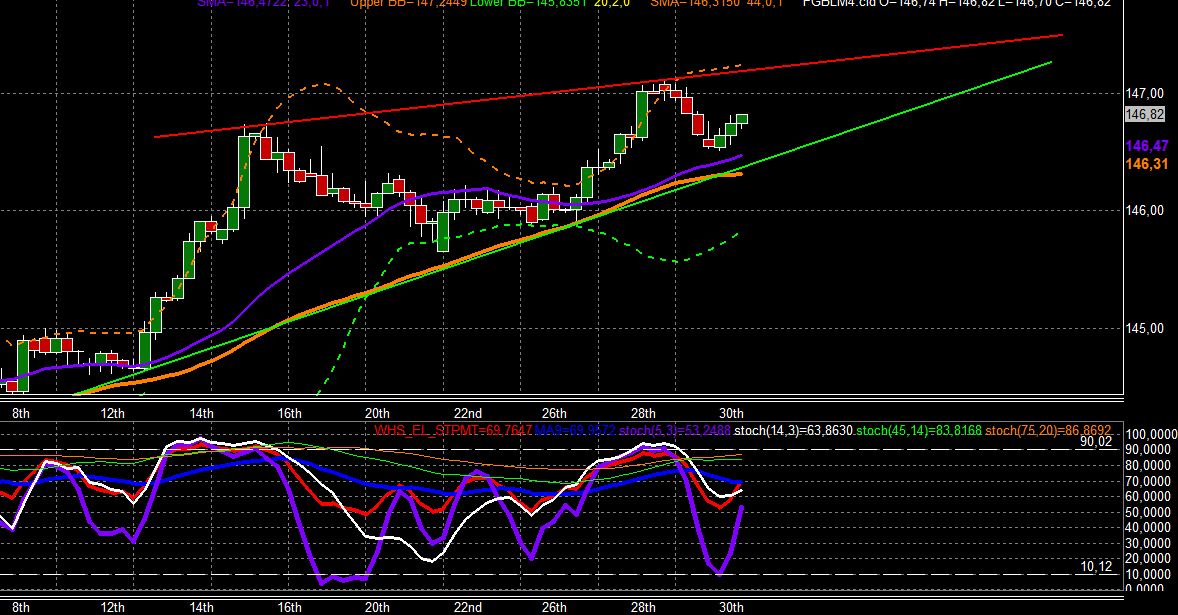Image resolution: width=1178 pixels, height=615 pixels.
Task: Click 12th on the price chart date axis
Action: click(x=113, y=413)
